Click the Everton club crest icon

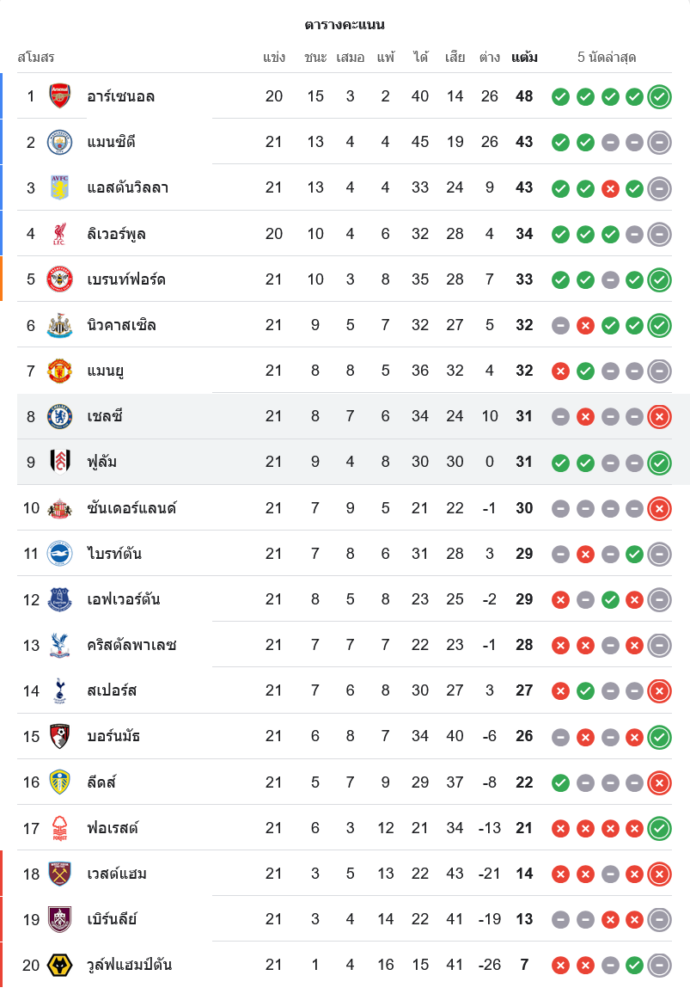pyautogui.click(x=60, y=599)
